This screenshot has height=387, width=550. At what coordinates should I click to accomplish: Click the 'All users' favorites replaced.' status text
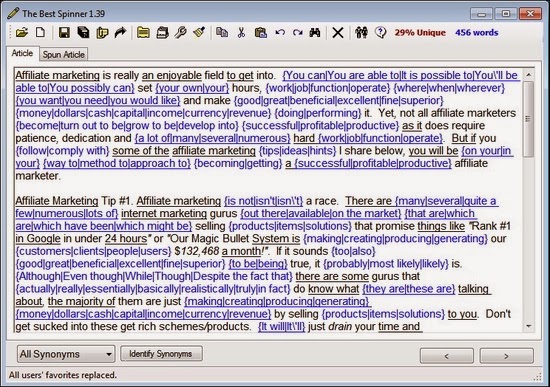click(63, 375)
